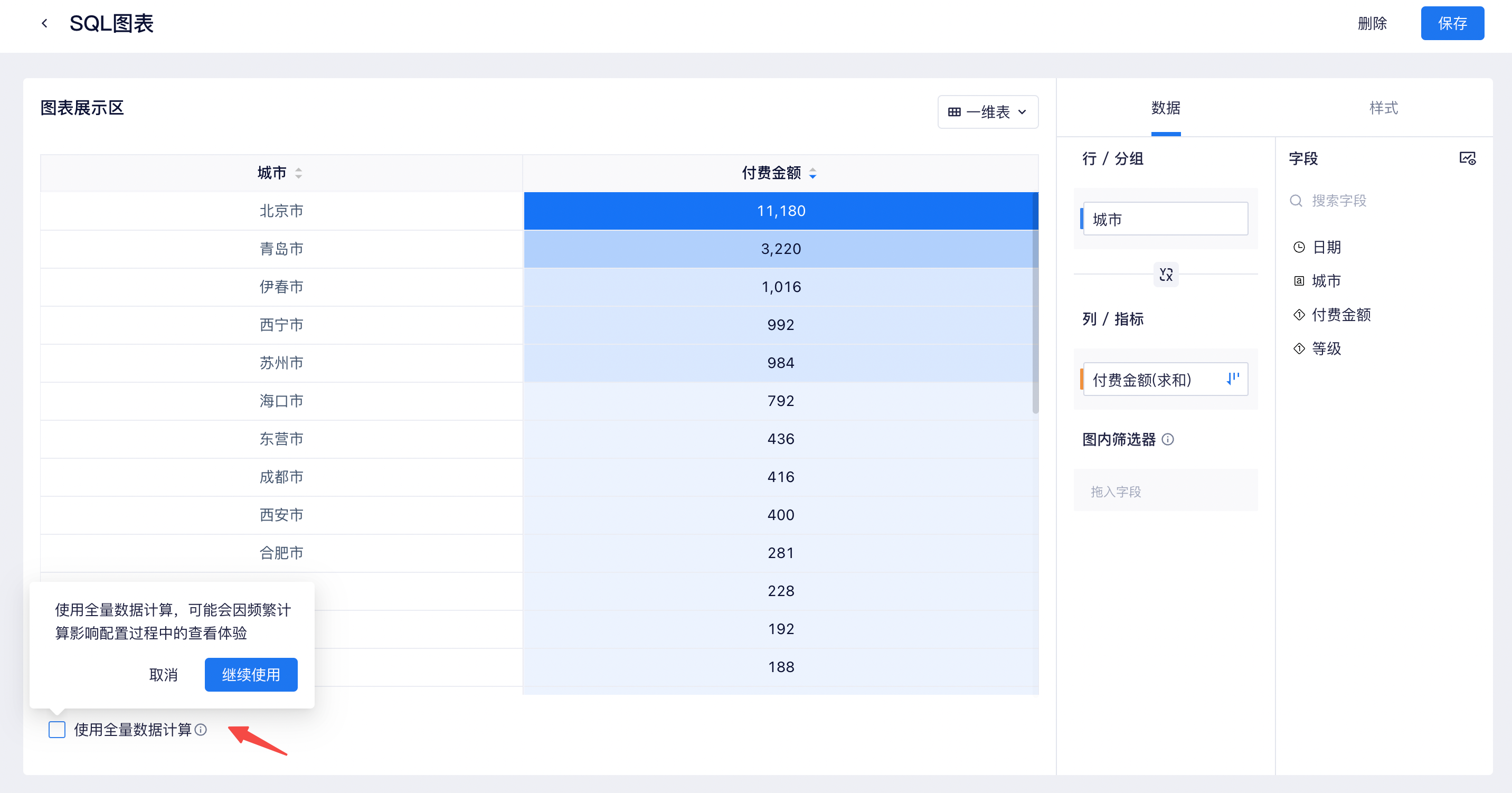This screenshot has width=1512, height=793.
Task: Click the info icon next to 图内筛选器
Action: tap(1168, 439)
